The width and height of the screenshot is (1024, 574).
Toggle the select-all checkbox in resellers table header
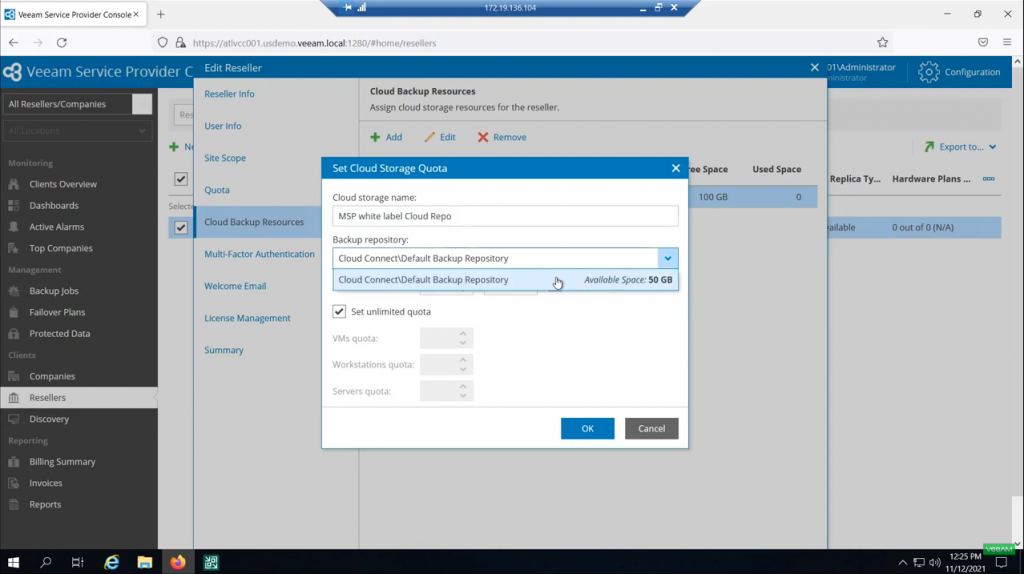click(181, 179)
